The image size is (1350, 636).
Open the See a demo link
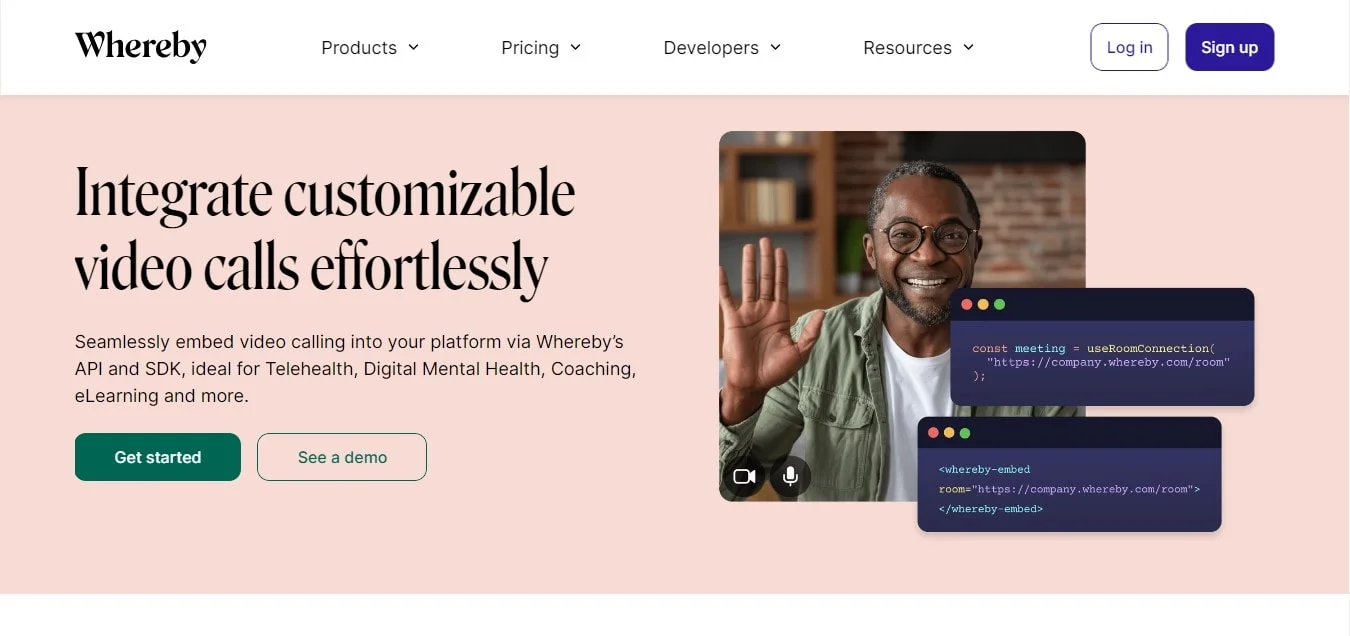coord(342,457)
